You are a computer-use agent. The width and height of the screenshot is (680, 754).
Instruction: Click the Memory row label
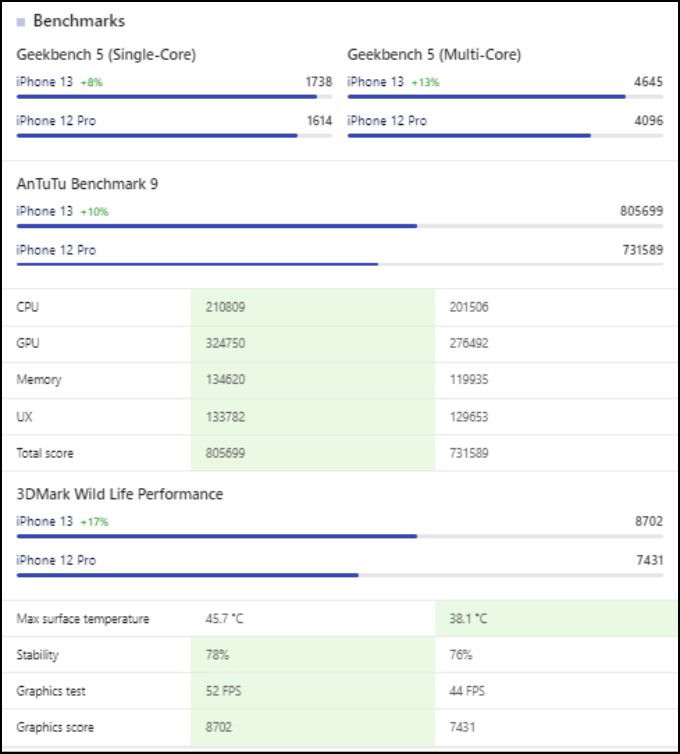pos(39,380)
